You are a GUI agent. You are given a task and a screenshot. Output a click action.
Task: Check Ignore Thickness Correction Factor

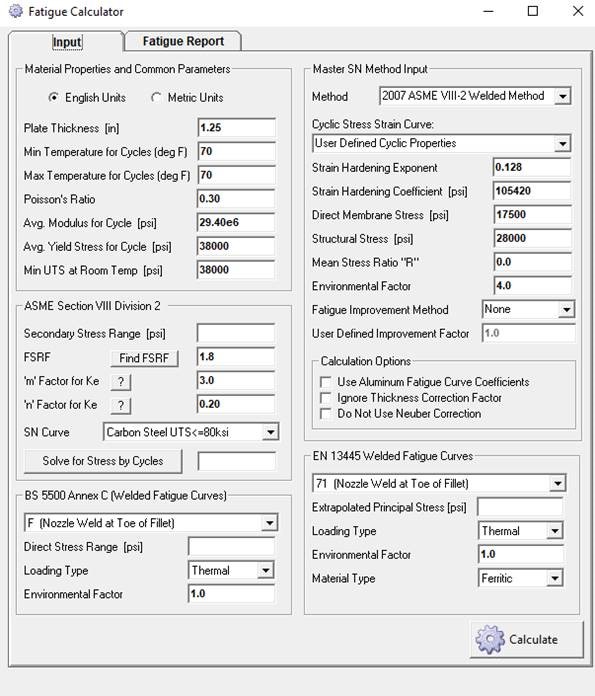coord(325,398)
